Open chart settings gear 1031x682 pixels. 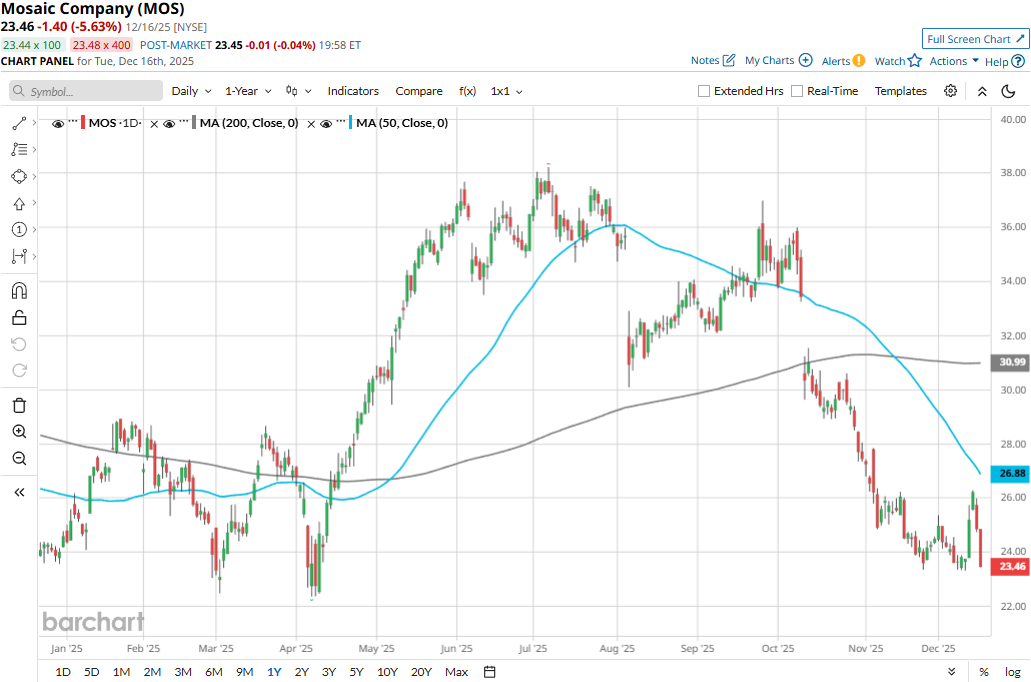point(950,91)
